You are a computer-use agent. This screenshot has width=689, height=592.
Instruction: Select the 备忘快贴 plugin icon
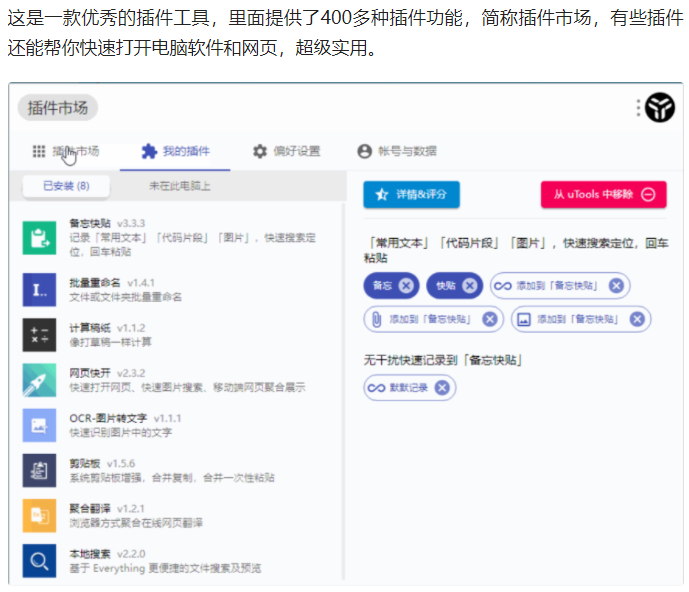click(40, 238)
